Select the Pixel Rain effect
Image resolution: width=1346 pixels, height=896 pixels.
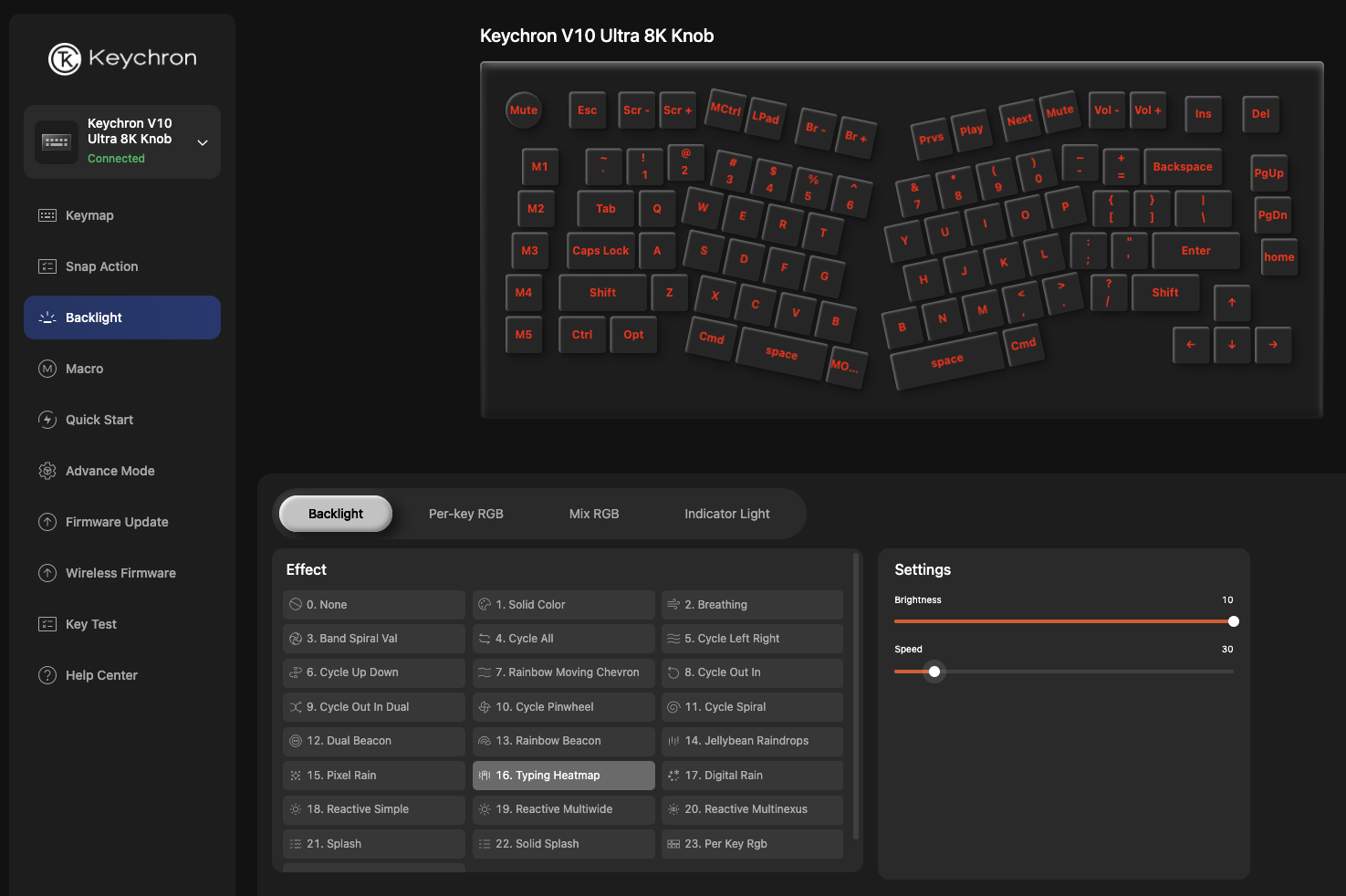point(374,776)
